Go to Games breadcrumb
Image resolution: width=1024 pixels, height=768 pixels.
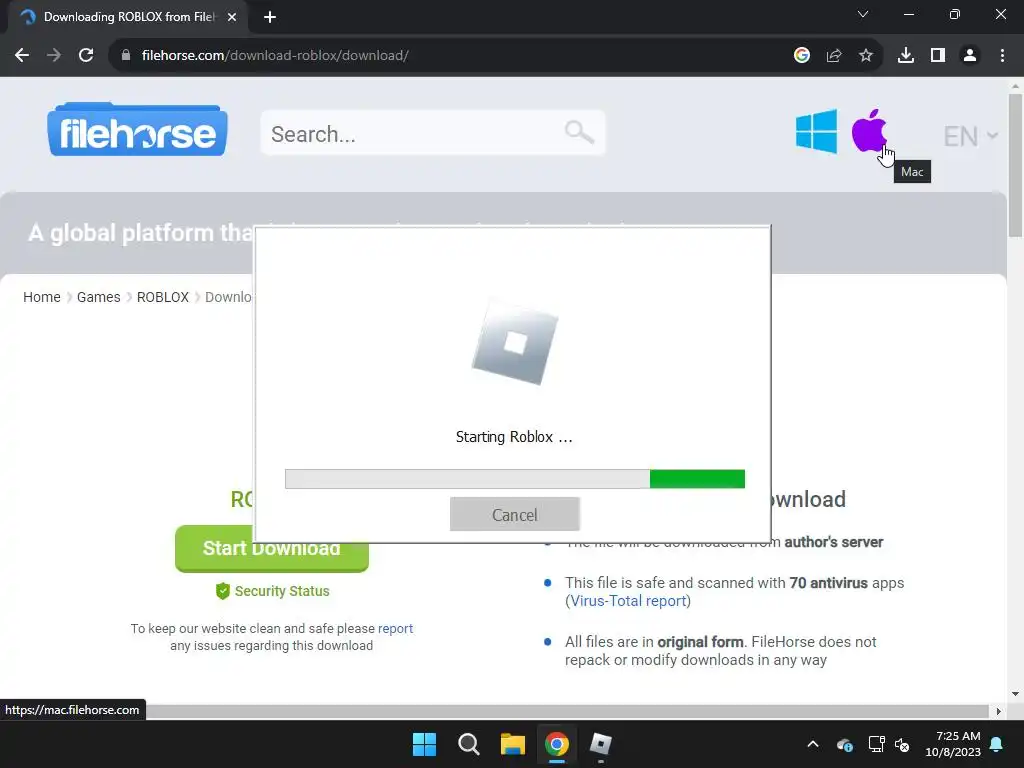pyautogui.click(x=99, y=297)
